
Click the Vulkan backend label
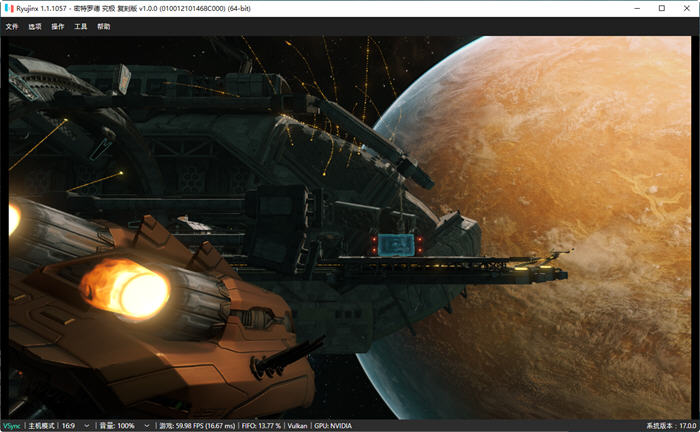pyautogui.click(x=297, y=426)
